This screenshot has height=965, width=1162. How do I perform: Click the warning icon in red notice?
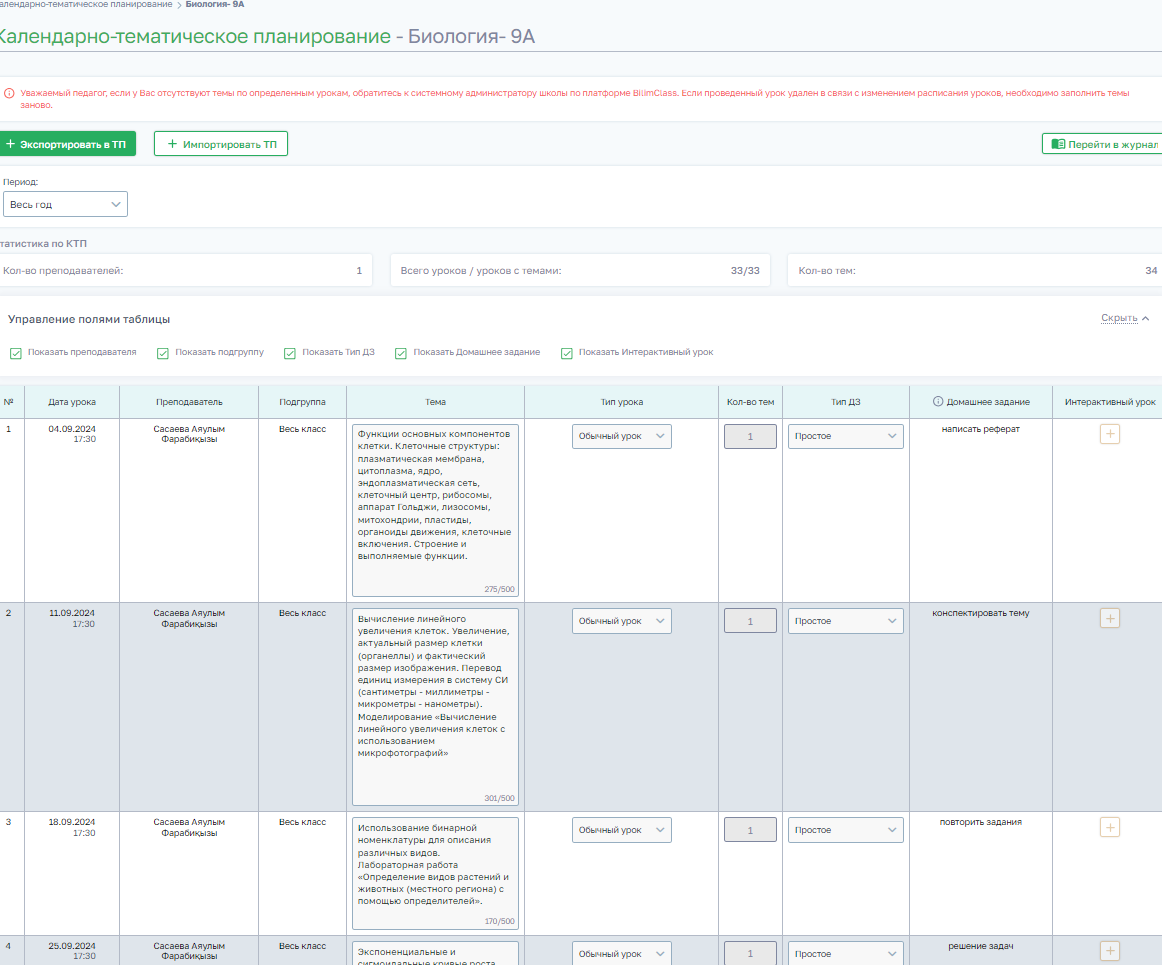tap(9, 93)
